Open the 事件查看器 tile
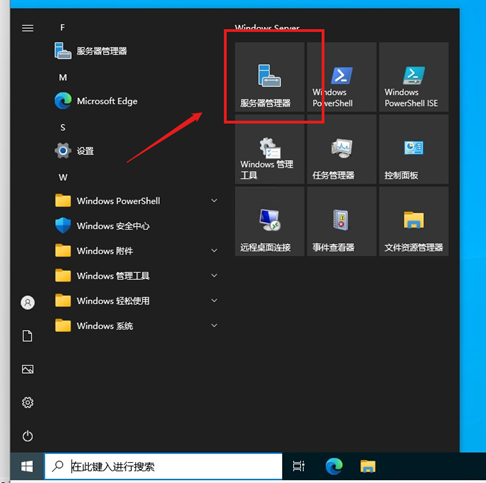This screenshot has width=486, height=483. (x=342, y=221)
